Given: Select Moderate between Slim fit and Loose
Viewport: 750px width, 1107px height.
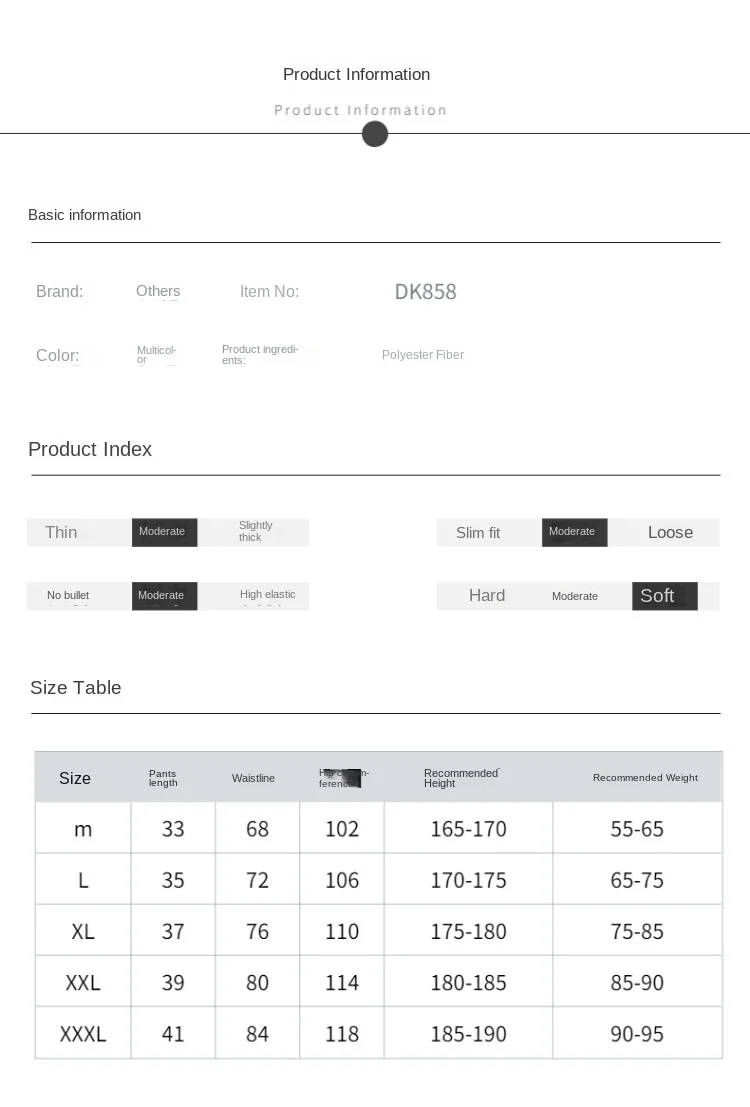Looking at the screenshot, I should [x=574, y=532].
